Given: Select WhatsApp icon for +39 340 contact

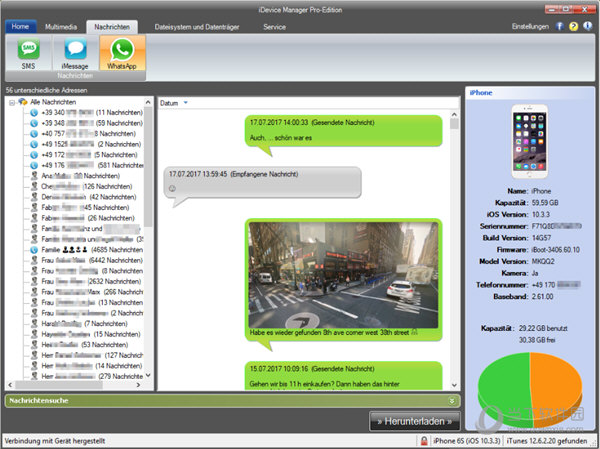Looking at the screenshot, I should pos(34,113).
